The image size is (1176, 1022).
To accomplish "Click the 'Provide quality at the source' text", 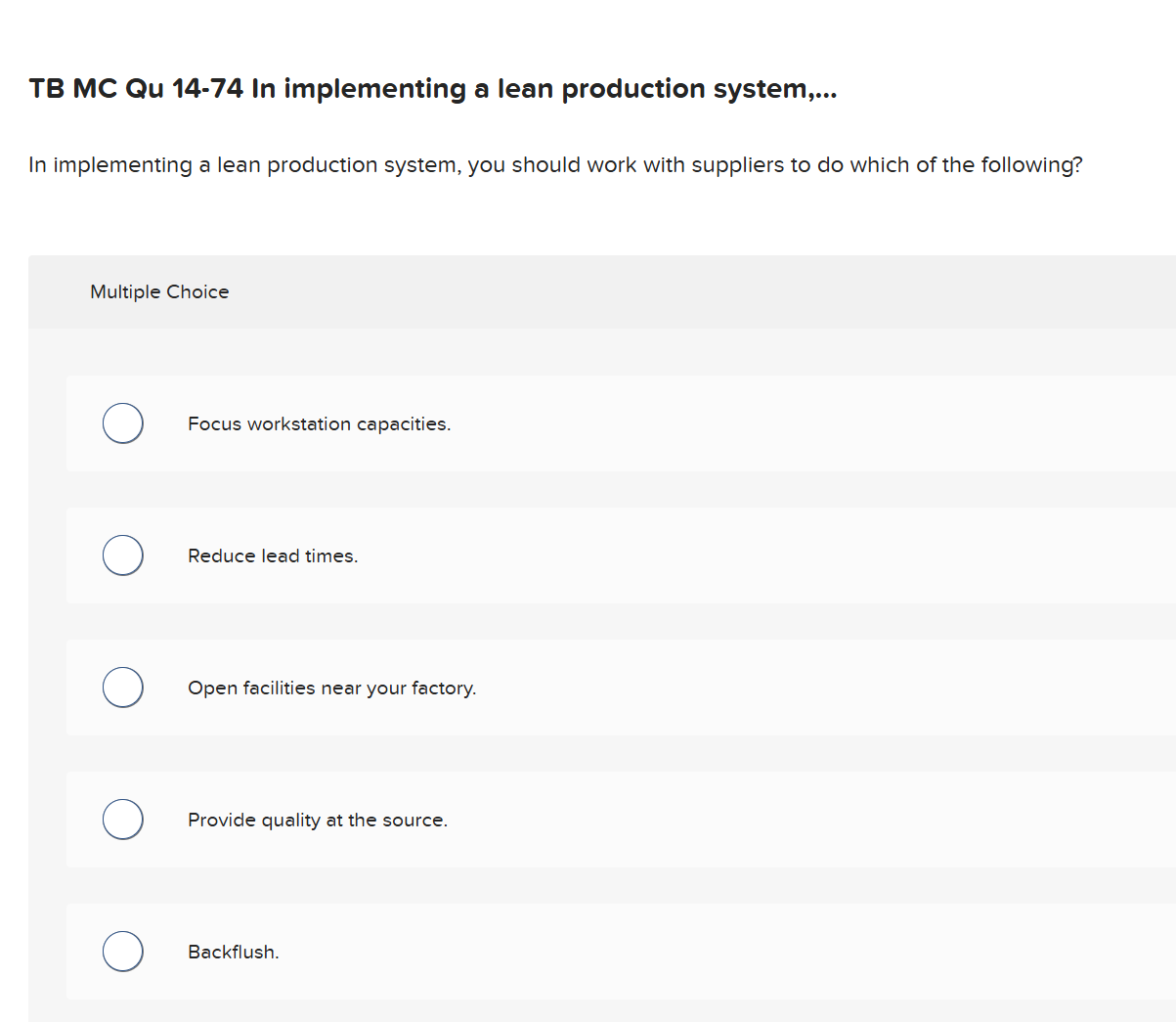I will (x=318, y=820).
